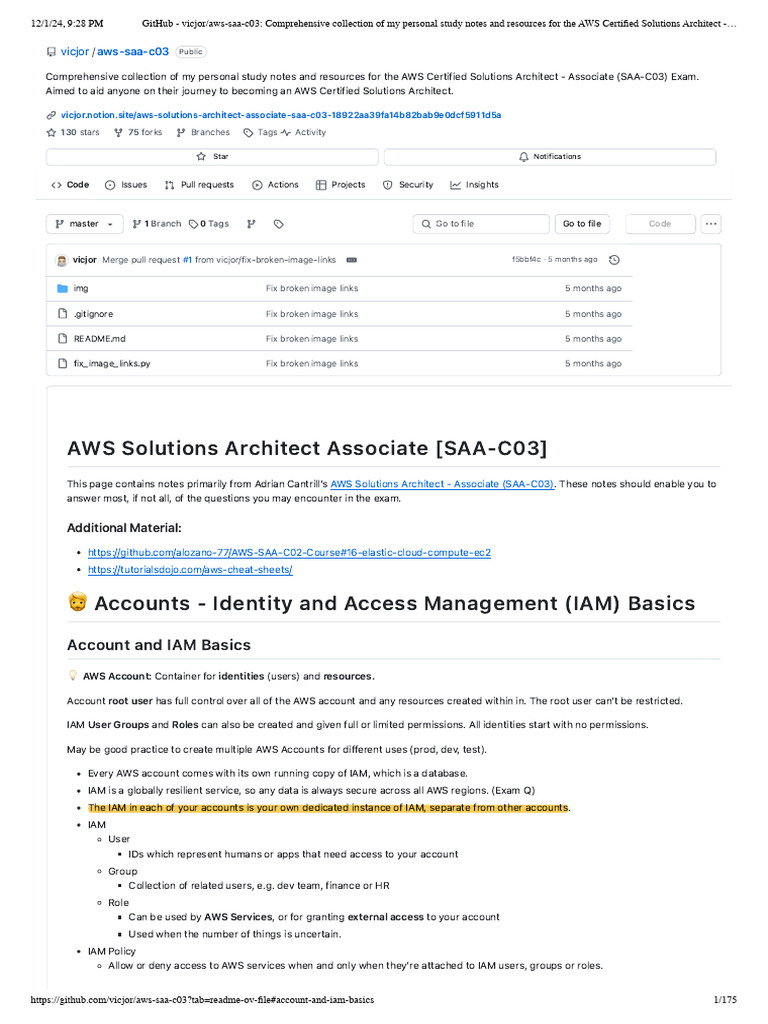Image resolution: width=768 pixels, height=1024 pixels.
Task: Click the standalone tag icon in file toolbar
Action: [x=279, y=224]
